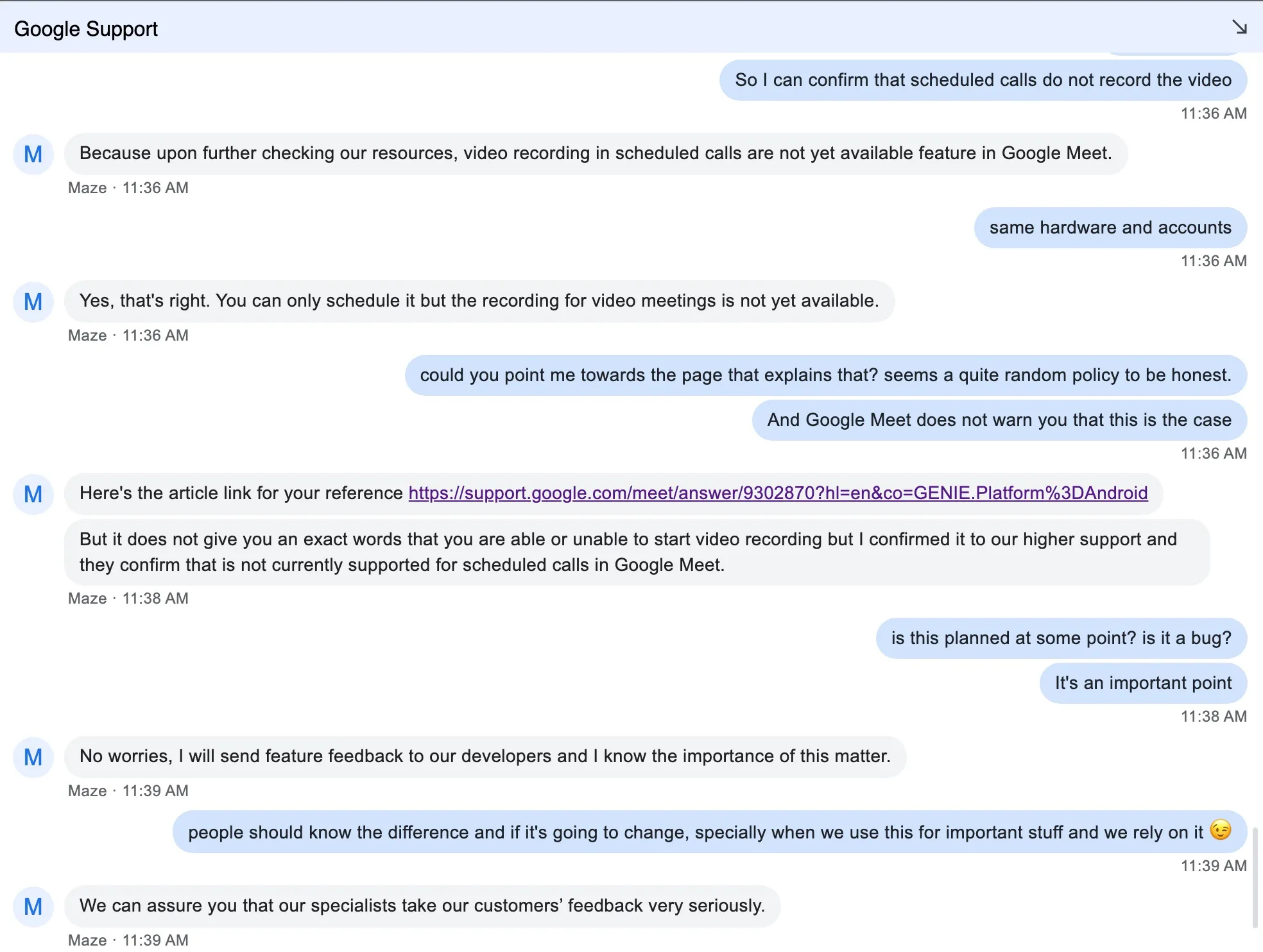Click Maze avatar beside 'We can assure you'
1263x952 pixels.
tap(33, 906)
